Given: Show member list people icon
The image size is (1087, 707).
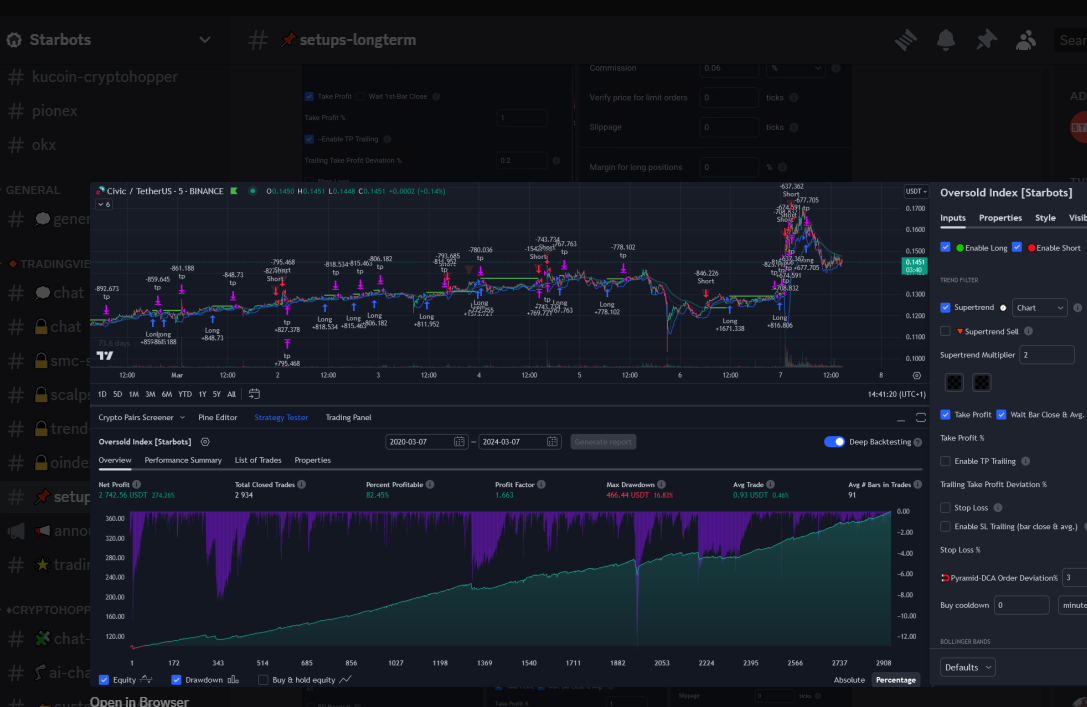Looking at the screenshot, I should 1026,40.
